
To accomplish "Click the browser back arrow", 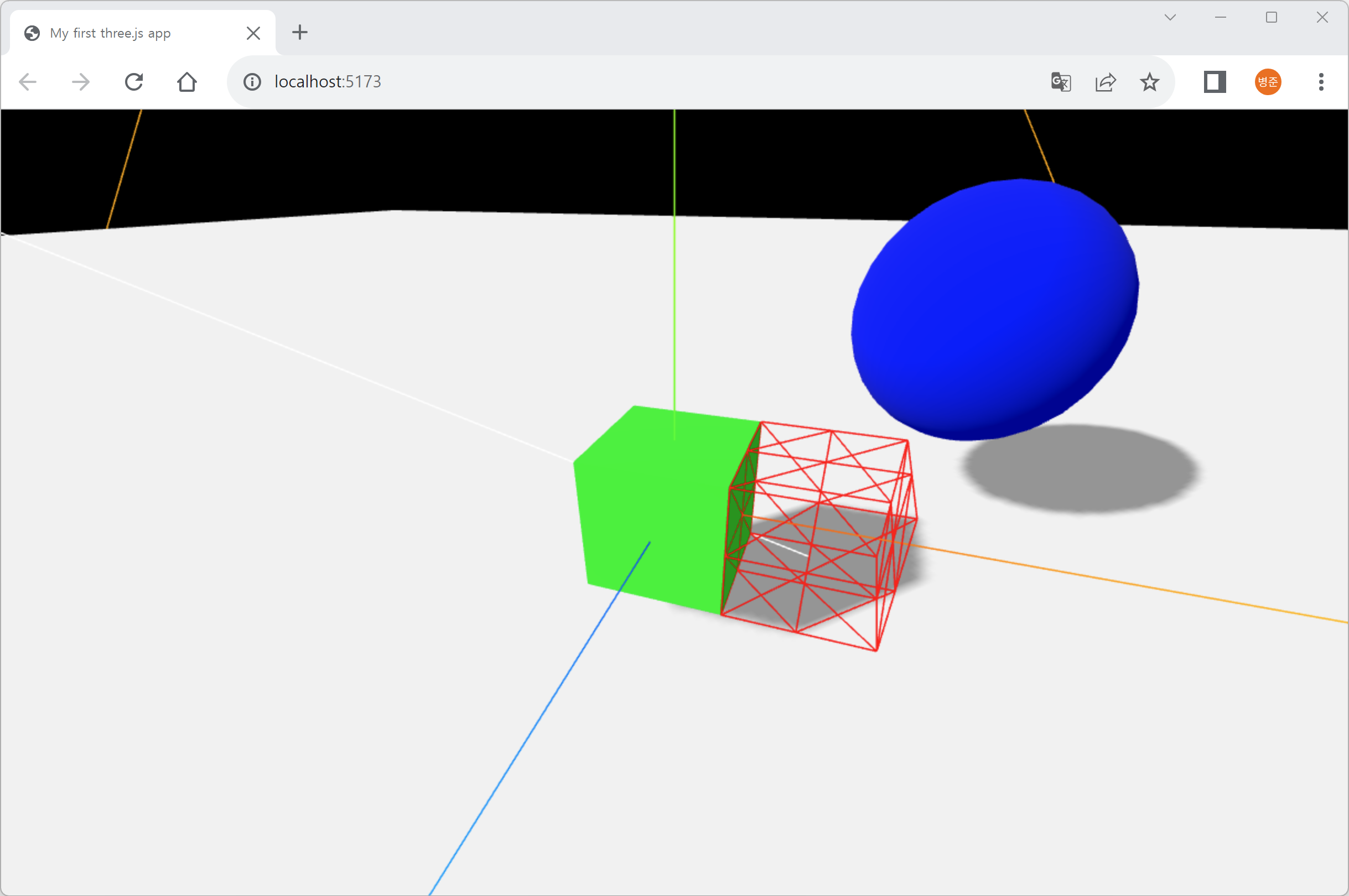I will coord(28,82).
